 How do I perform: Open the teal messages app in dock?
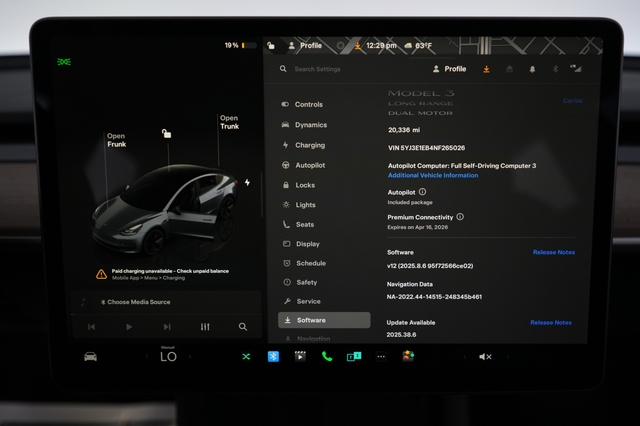click(354, 357)
